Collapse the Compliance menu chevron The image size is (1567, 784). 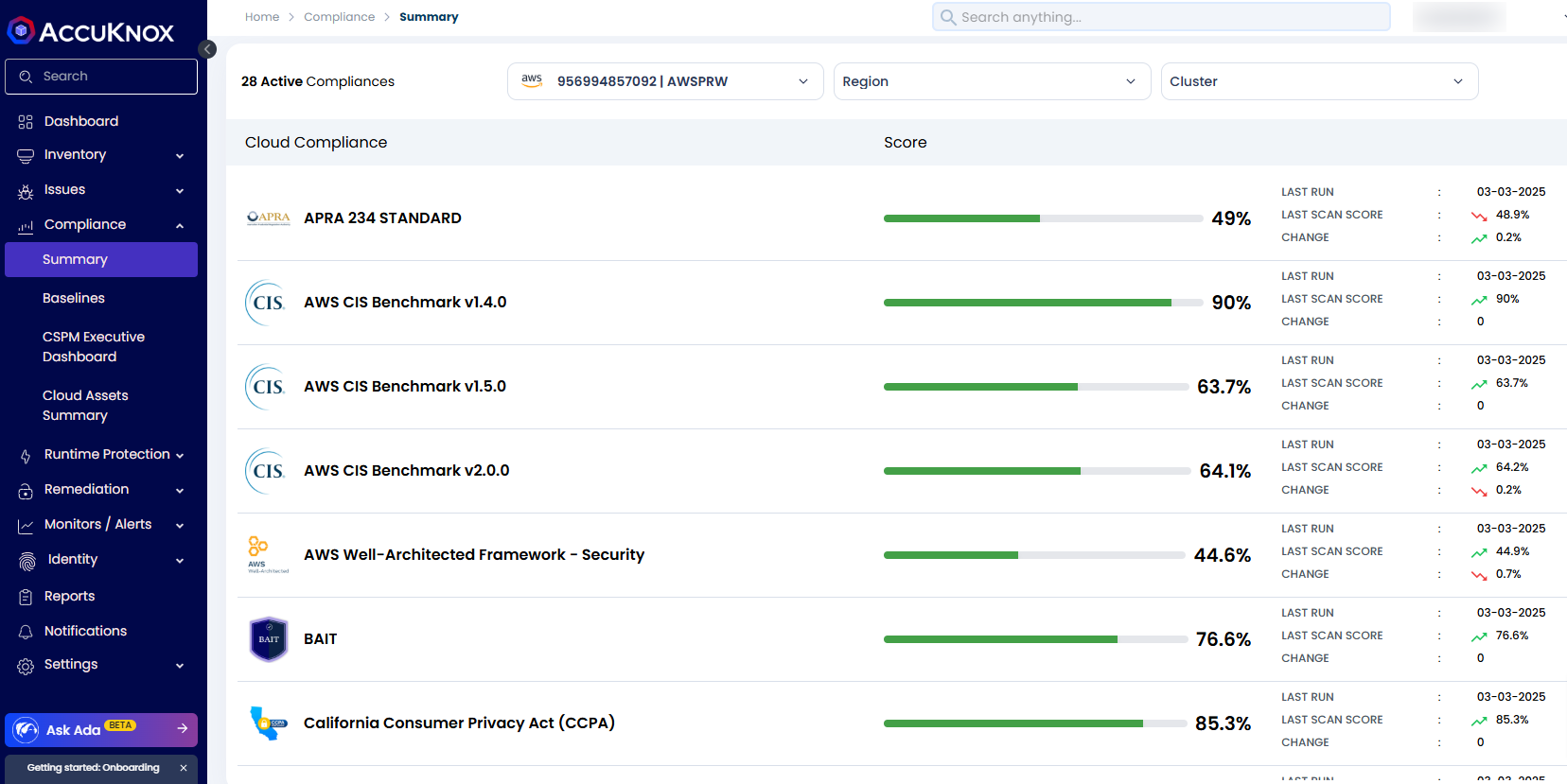tap(180, 226)
